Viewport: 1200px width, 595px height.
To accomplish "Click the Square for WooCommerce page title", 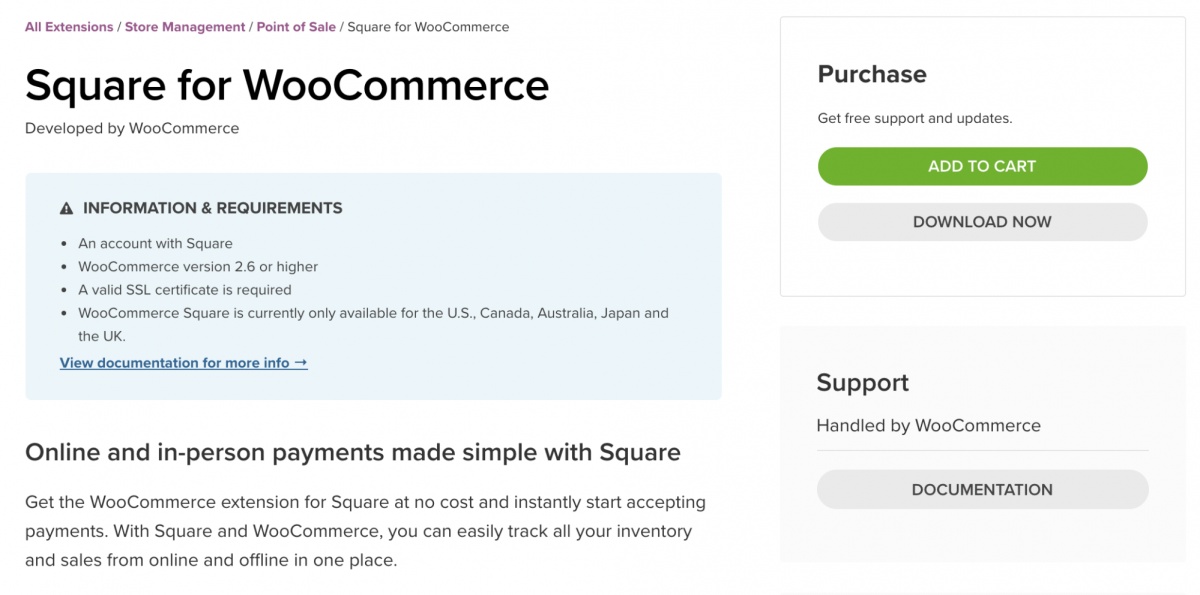I will pos(287,85).
